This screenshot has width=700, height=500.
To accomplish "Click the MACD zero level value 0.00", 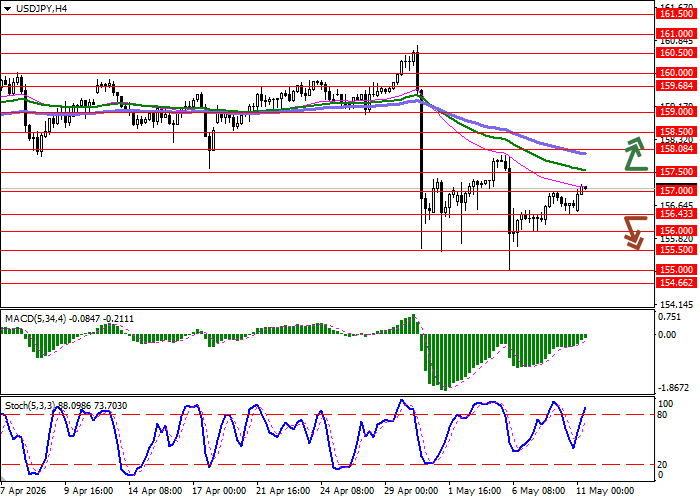I will (x=667, y=335).
